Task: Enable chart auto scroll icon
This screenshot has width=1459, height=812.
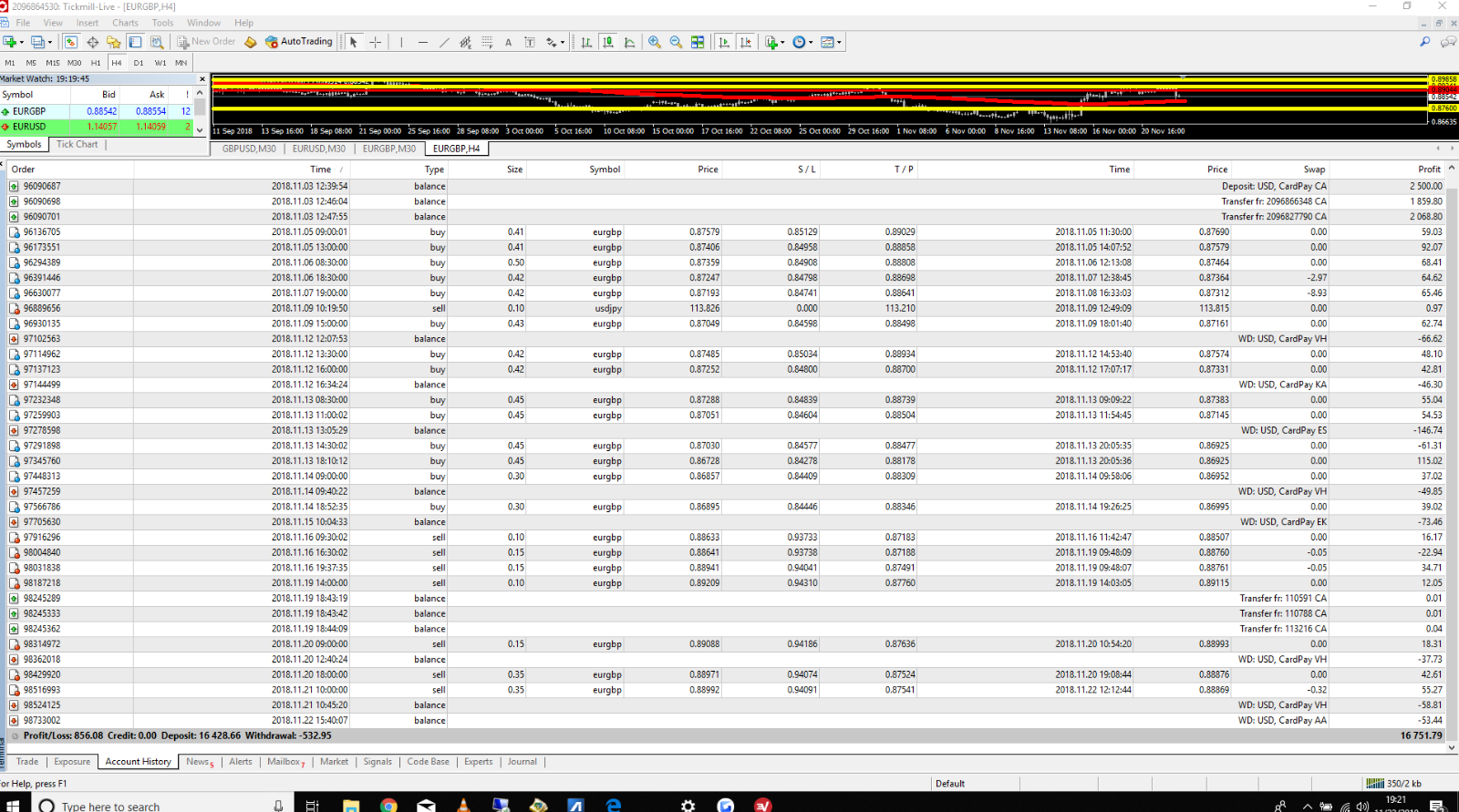Action: (x=724, y=42)
